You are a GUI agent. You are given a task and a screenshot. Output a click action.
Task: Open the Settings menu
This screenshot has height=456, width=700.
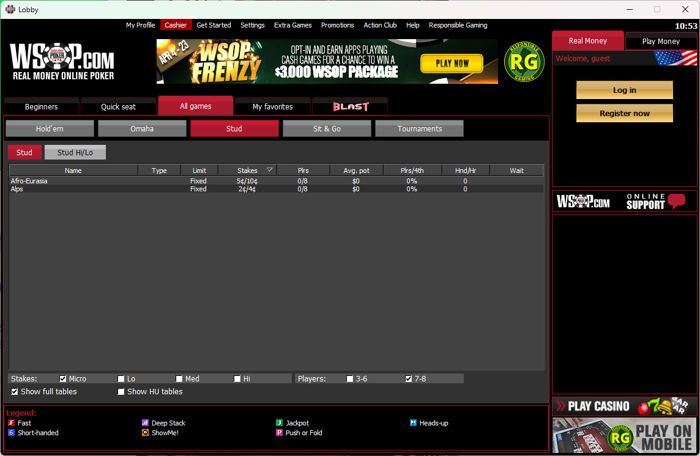(253, 24)
